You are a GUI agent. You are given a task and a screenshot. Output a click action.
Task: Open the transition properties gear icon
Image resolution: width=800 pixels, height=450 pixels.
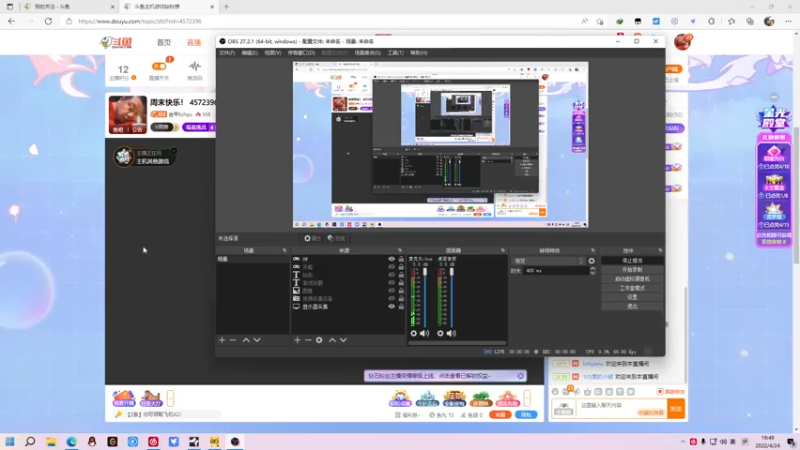click(x=591, y=261)
